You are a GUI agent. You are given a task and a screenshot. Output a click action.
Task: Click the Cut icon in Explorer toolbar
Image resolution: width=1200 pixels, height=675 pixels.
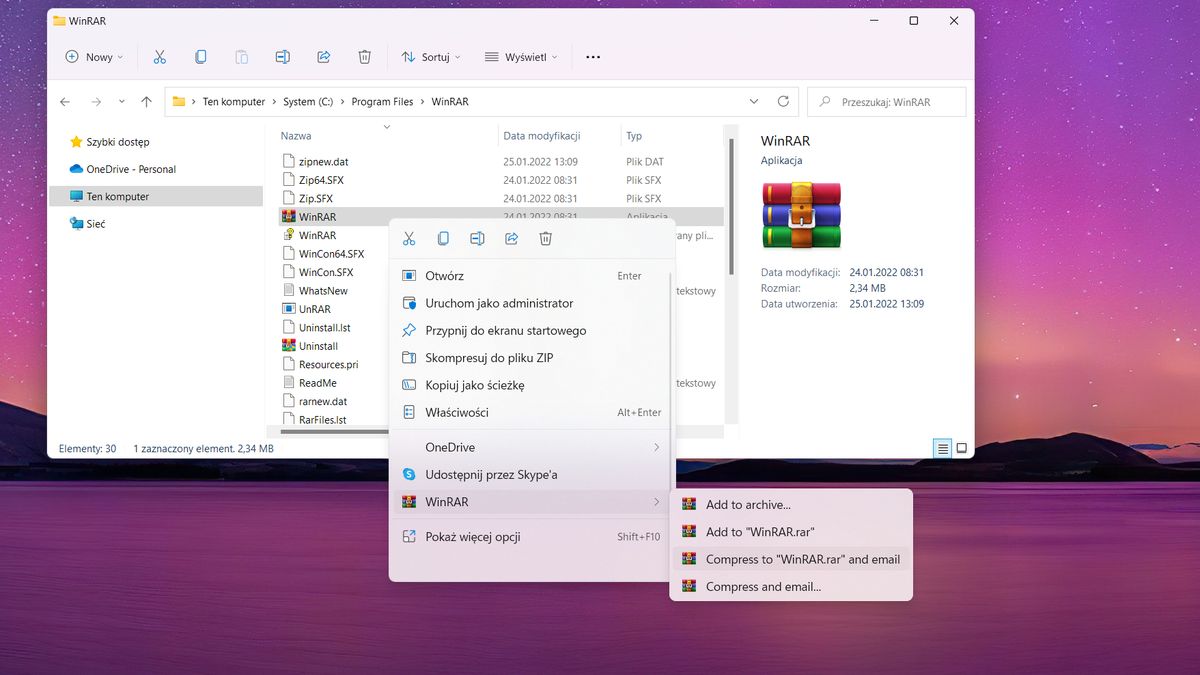(159, 57)
